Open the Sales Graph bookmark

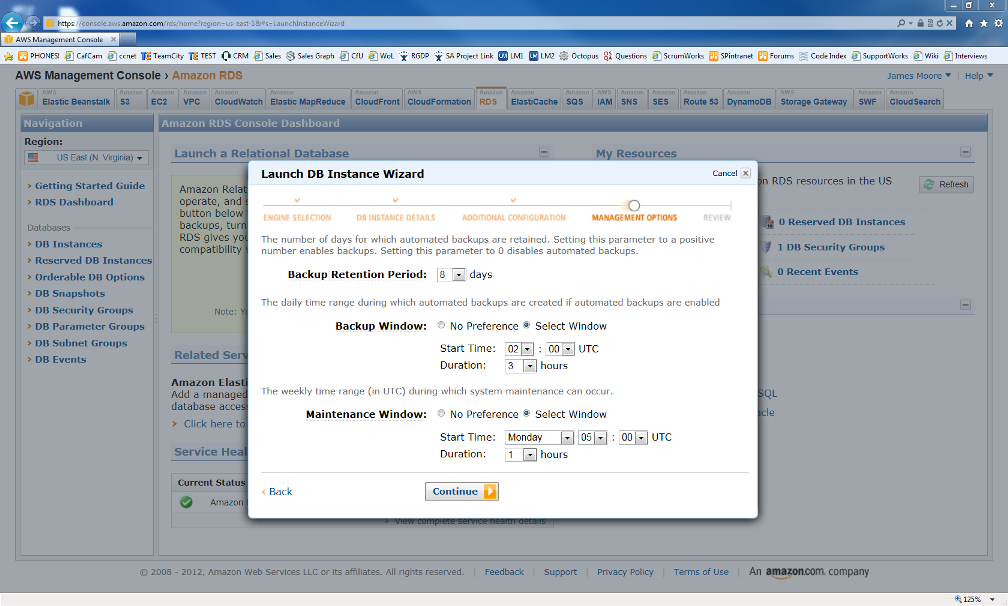click(x=310, y=56)
